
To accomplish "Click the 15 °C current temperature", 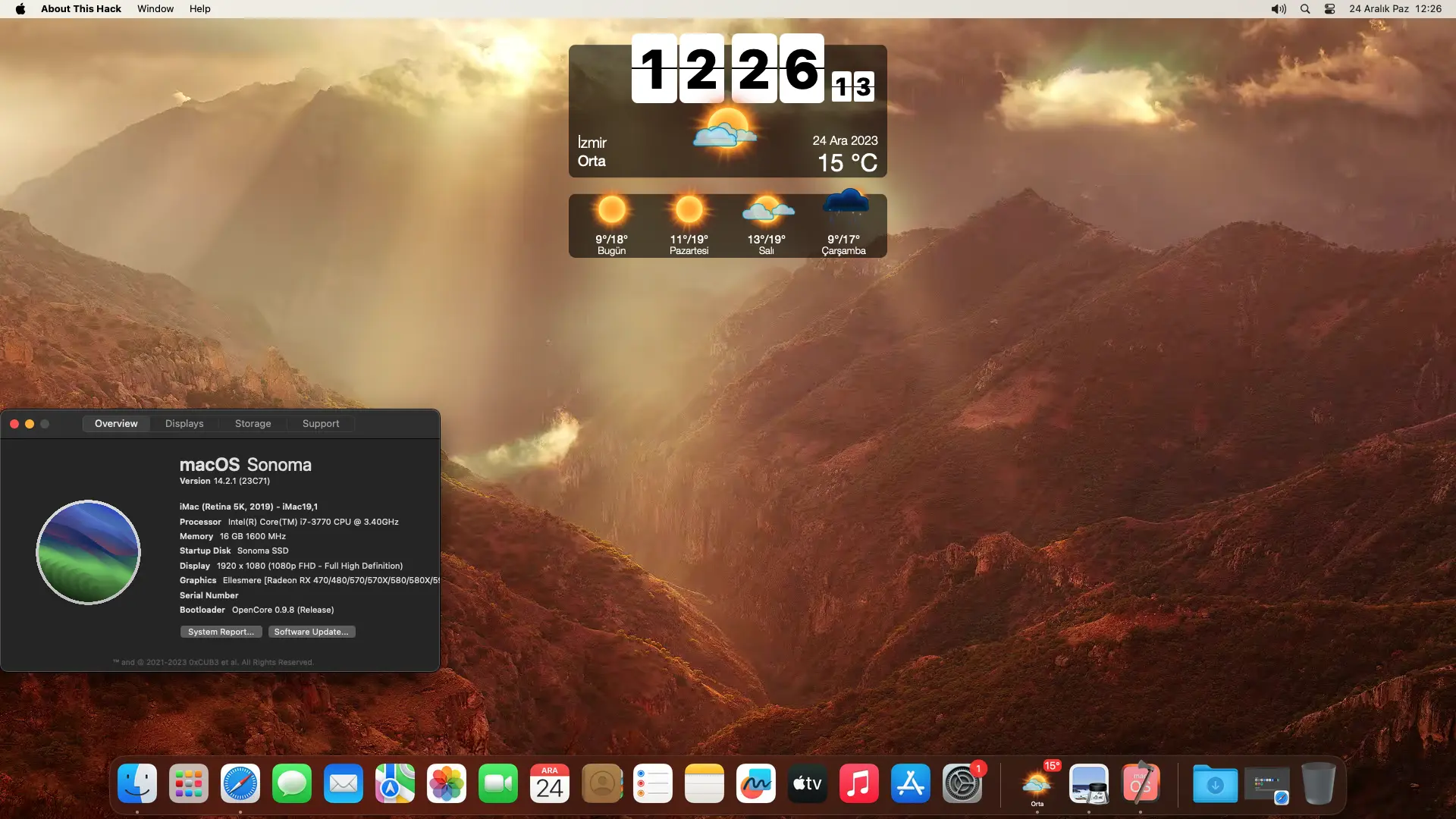I will coord(847,162).
